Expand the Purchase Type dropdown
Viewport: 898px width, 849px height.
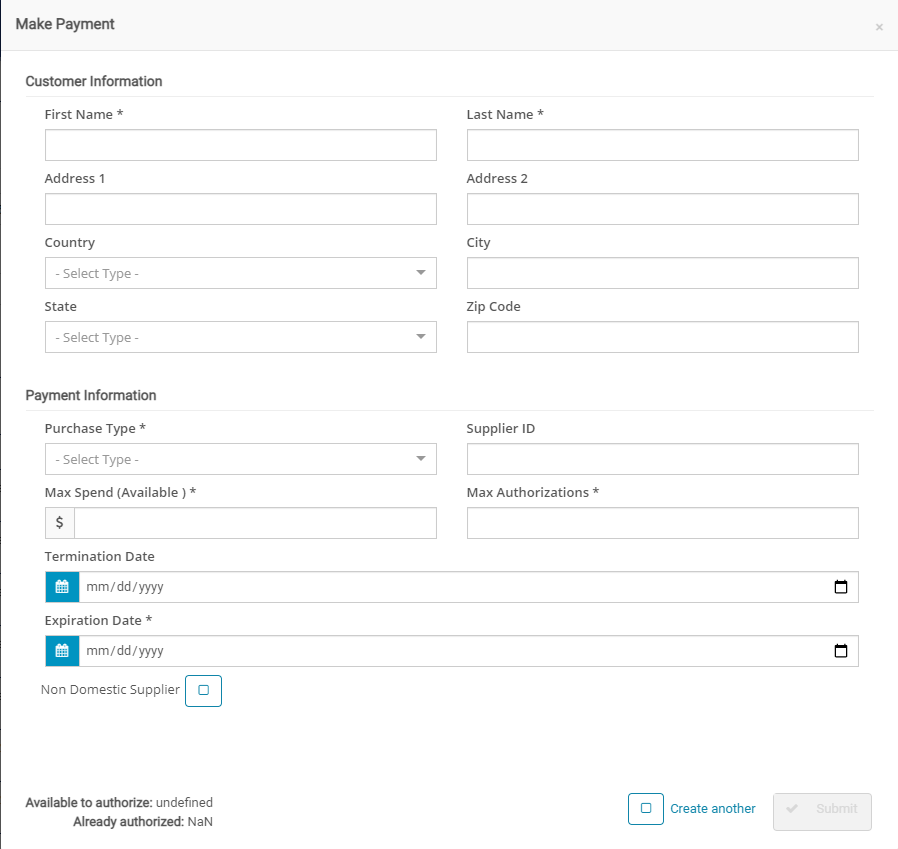[241, 459]
